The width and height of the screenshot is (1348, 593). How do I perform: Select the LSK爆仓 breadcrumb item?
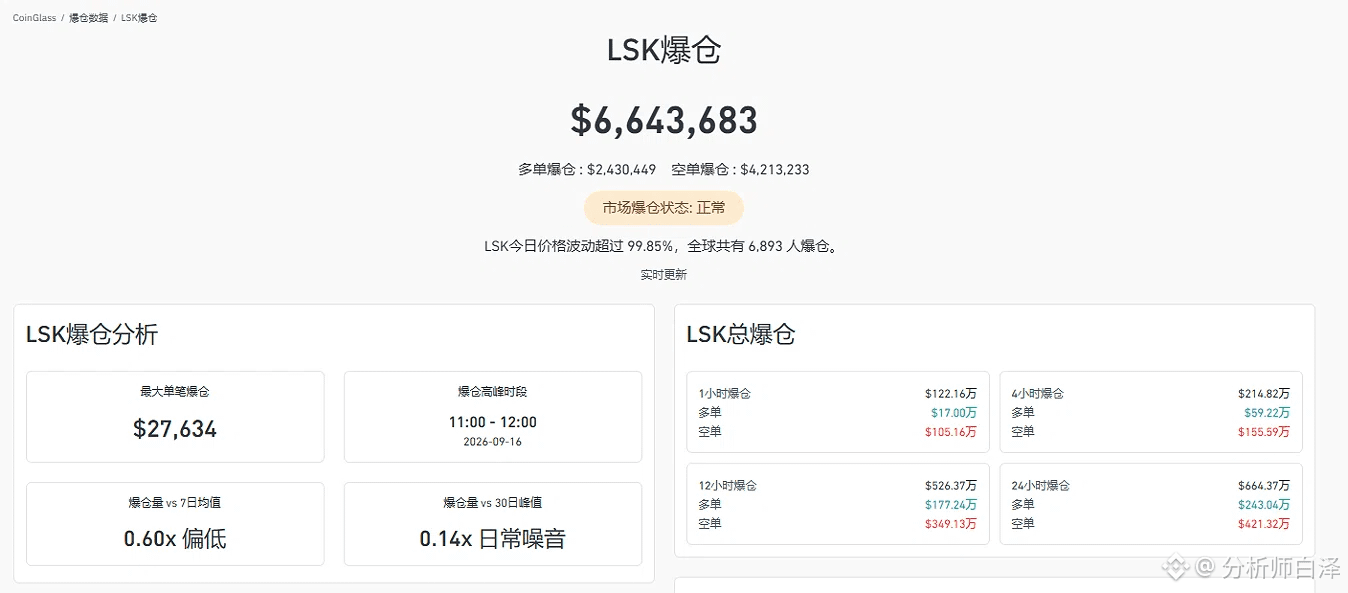click(x=139, y=18)
